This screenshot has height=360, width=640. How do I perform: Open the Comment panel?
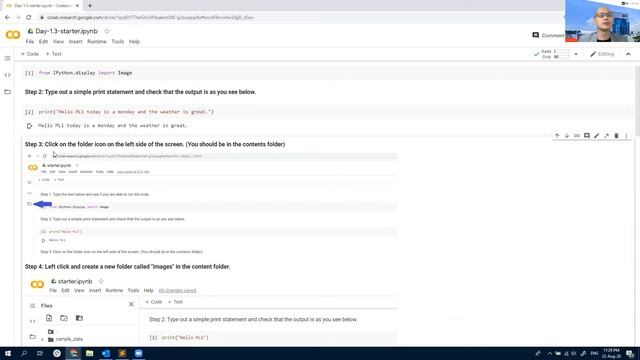click(x=549, y=36)
